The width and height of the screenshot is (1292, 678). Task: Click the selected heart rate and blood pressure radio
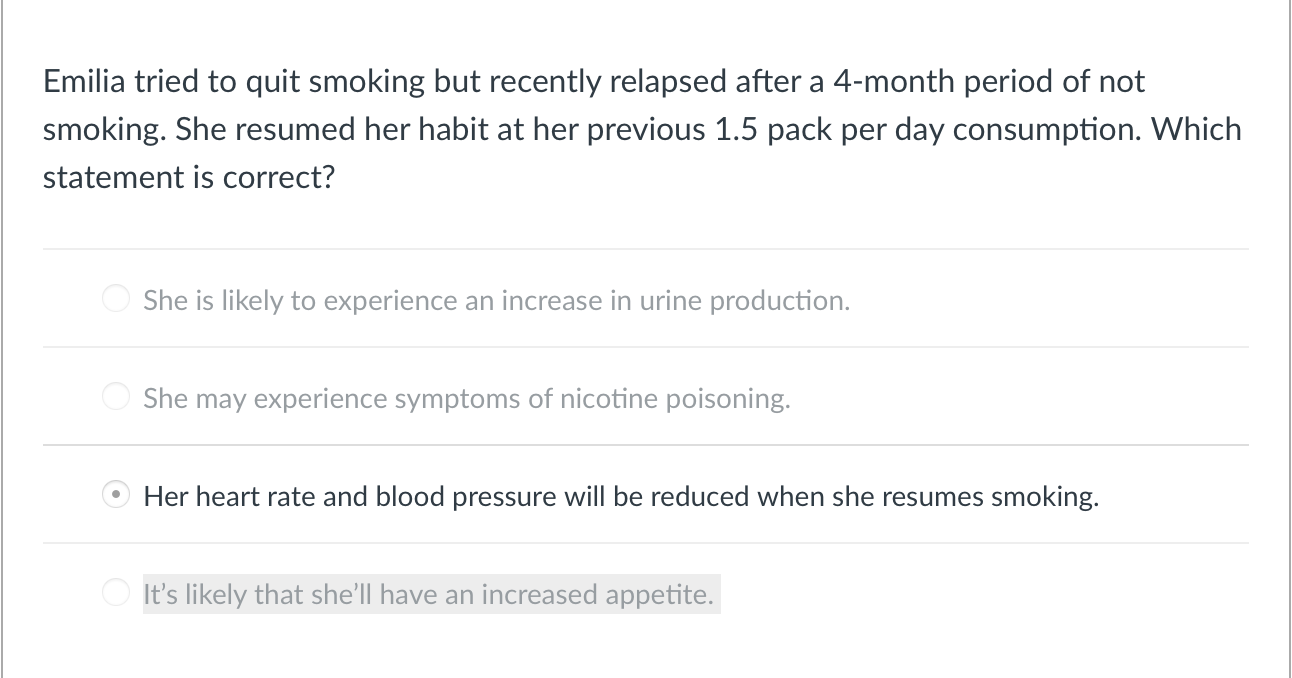(x=117, y=495)
